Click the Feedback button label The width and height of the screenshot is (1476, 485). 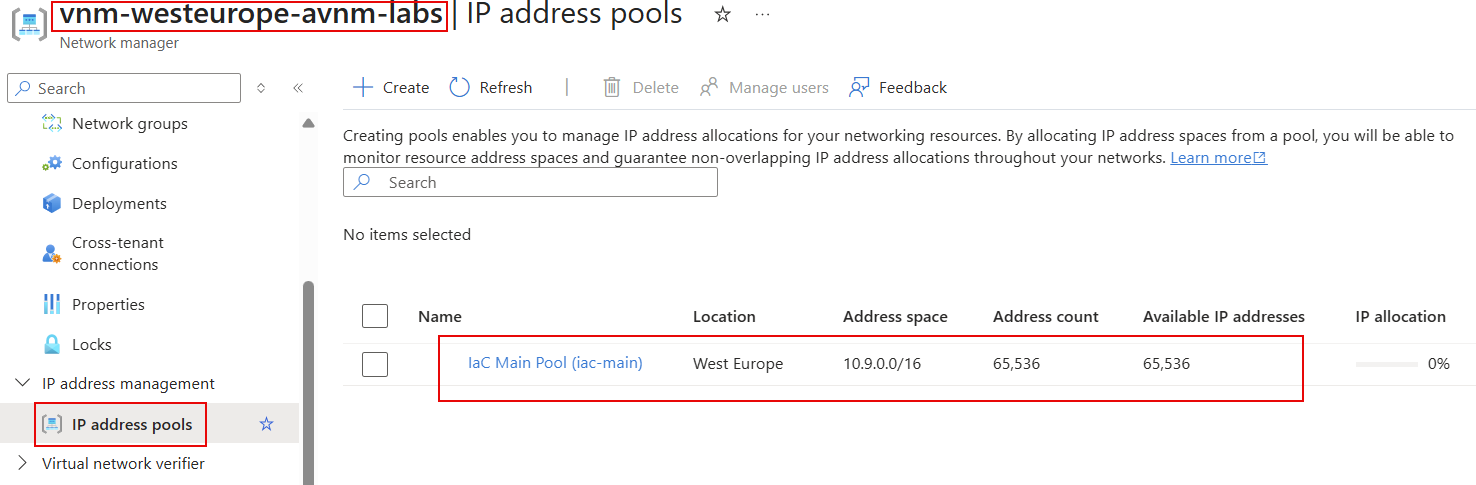pyautogui.click(x=913, y=88)
